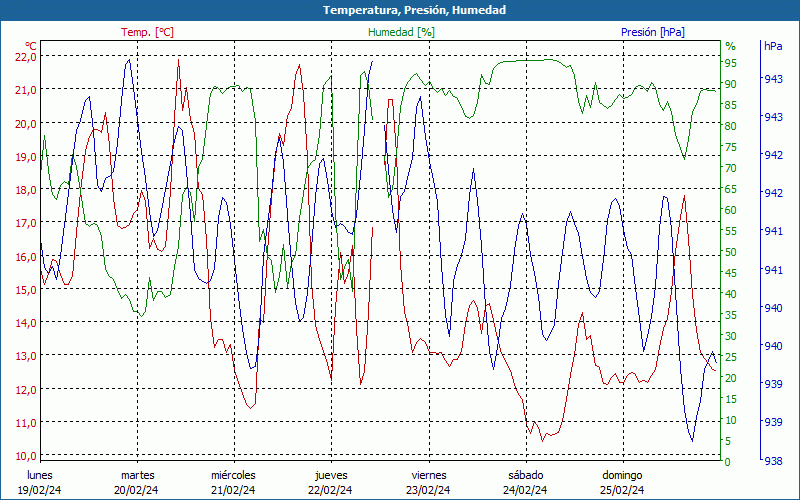Click the '10' humidity axis value
Screen dimensions: 800x500
click(731, 420)
